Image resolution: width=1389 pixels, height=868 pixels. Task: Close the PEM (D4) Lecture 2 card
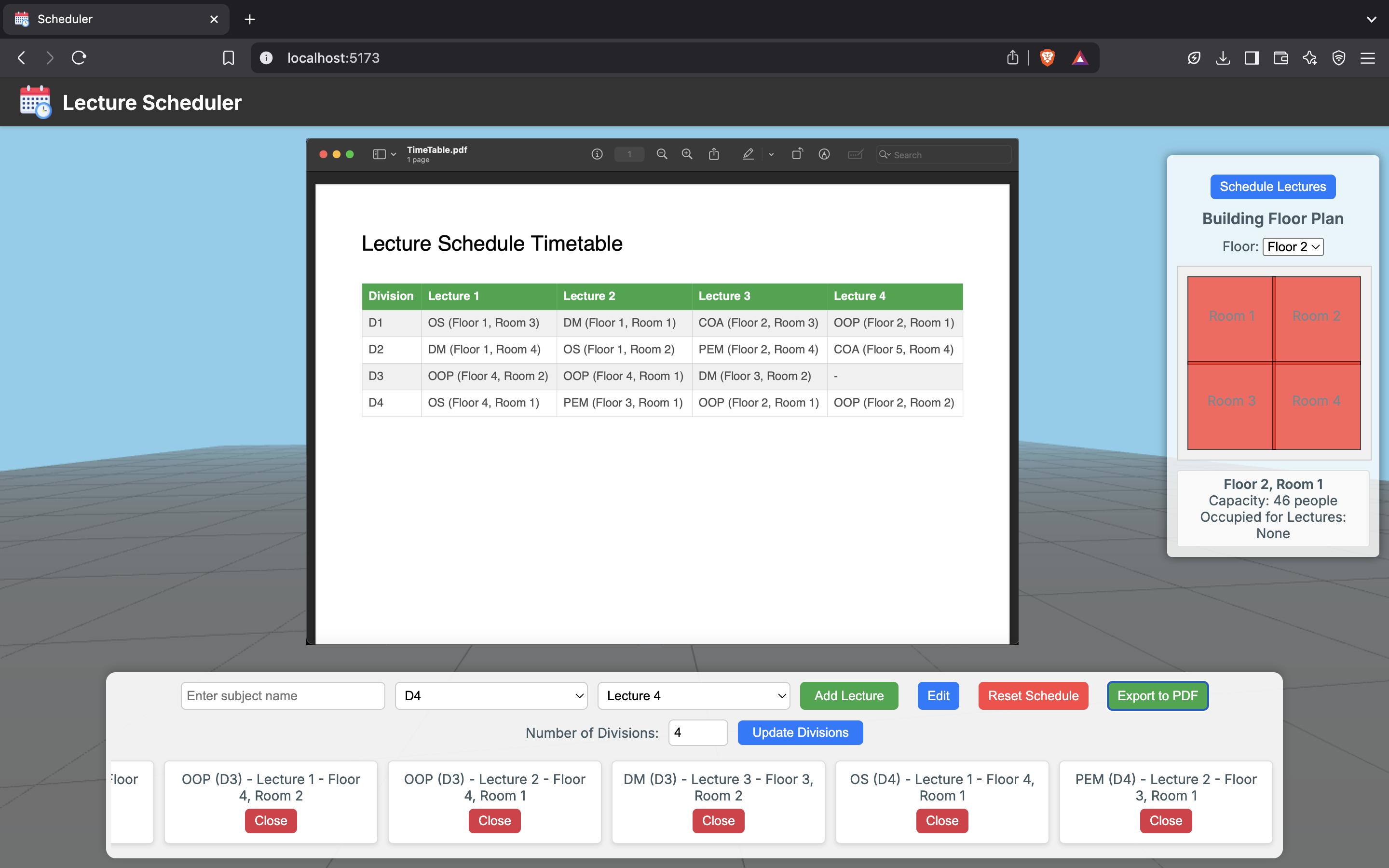pyautogui.click(x=1165, y=820)
